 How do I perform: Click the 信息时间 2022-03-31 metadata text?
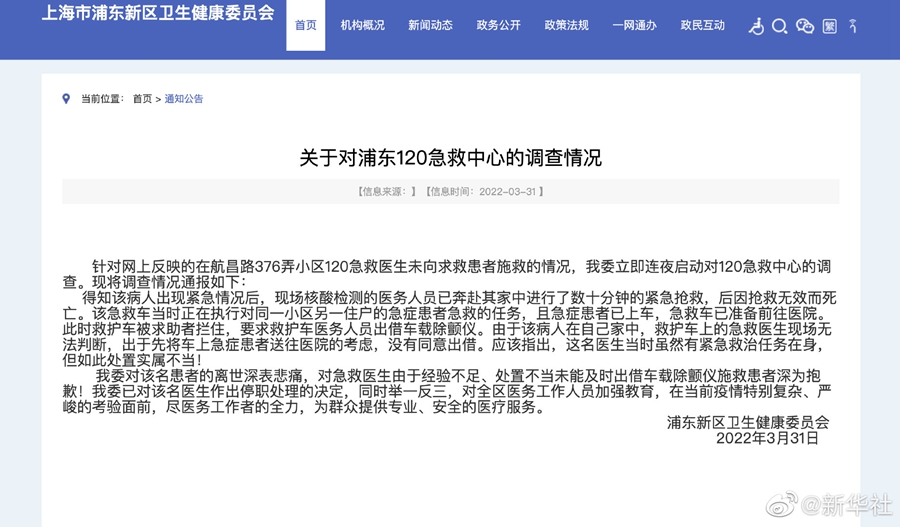coord(484,191)
